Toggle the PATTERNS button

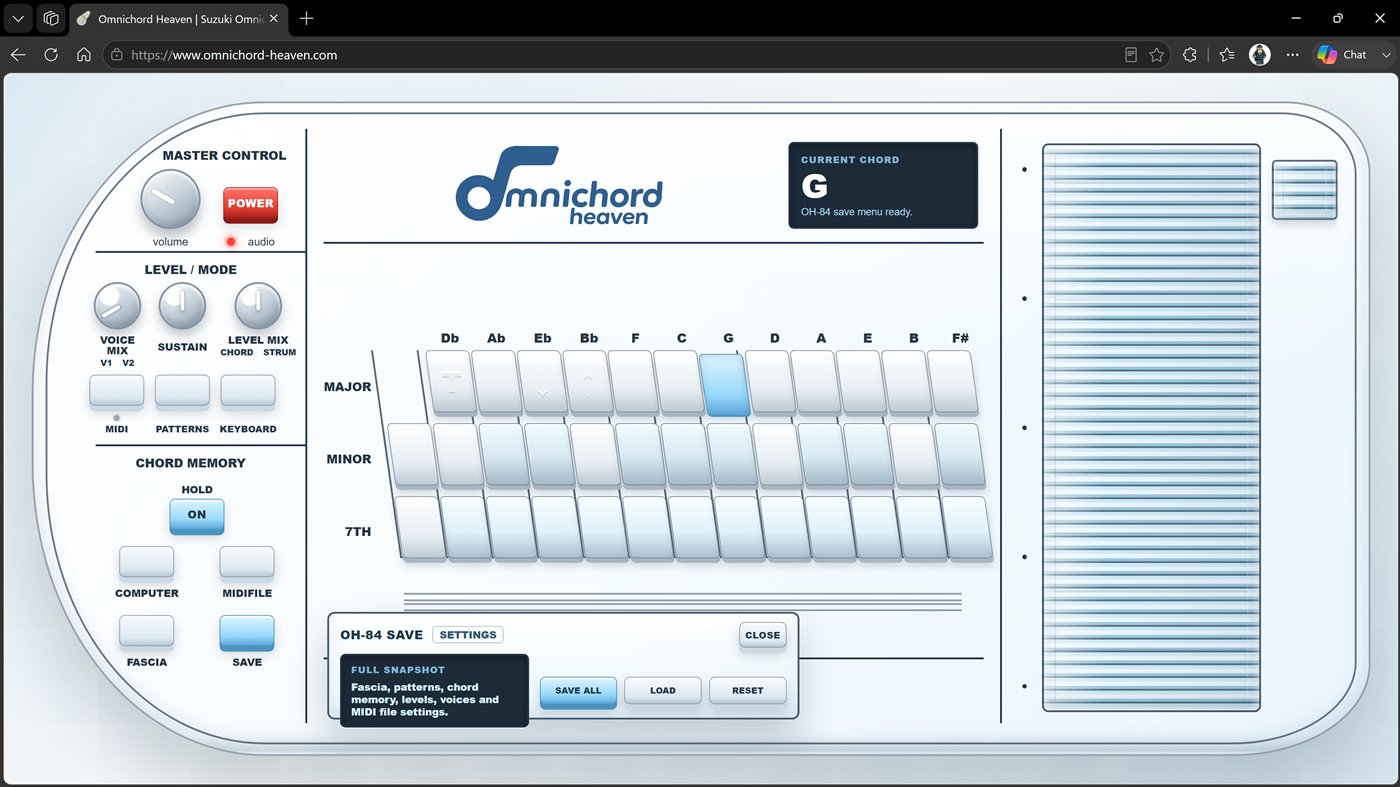pyautogui.click(x=182, y=392)
